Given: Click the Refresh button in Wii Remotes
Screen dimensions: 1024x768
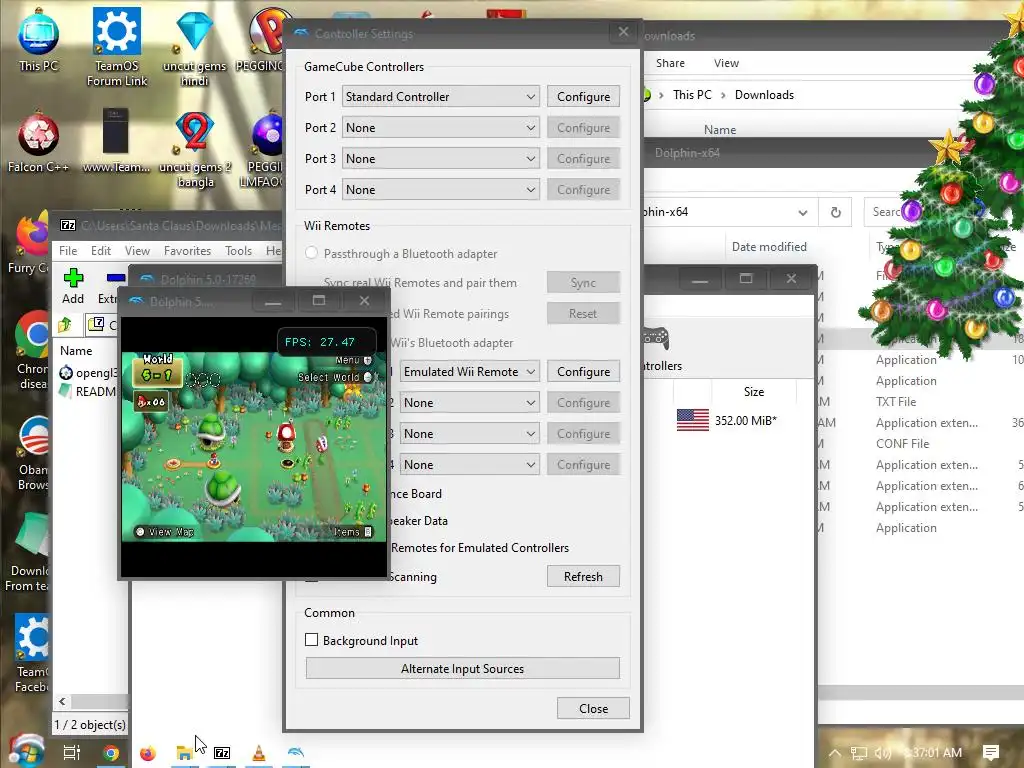Looking at the screenshot, I should click(583, 577).
